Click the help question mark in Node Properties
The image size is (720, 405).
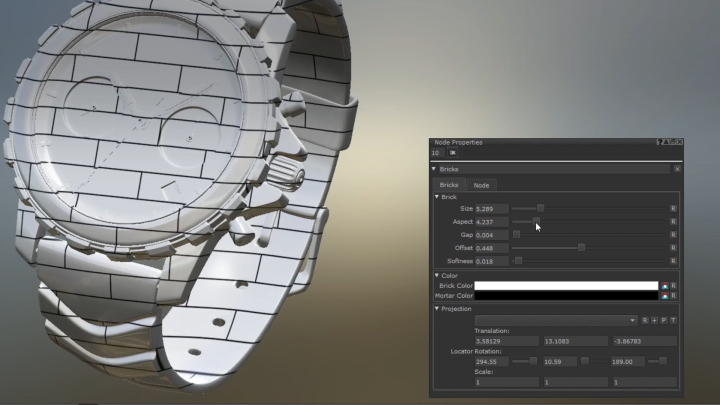(659, 143)
